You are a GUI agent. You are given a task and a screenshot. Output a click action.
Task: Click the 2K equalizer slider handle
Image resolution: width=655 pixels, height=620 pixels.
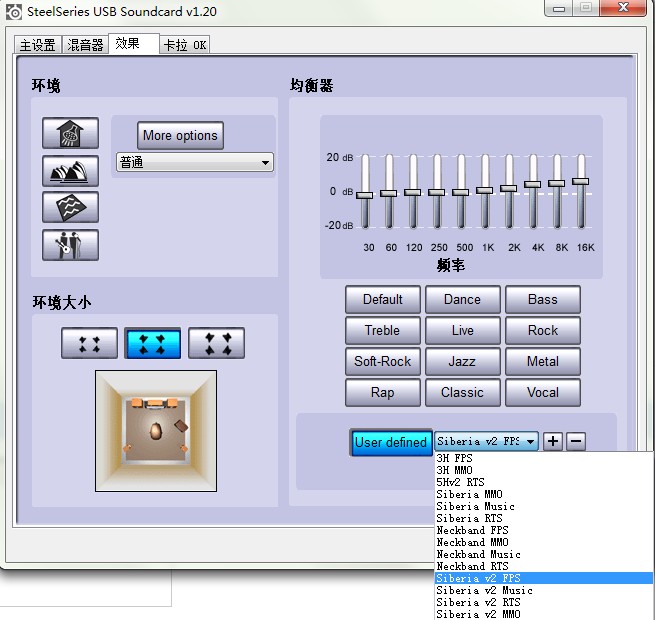point(508,188)
